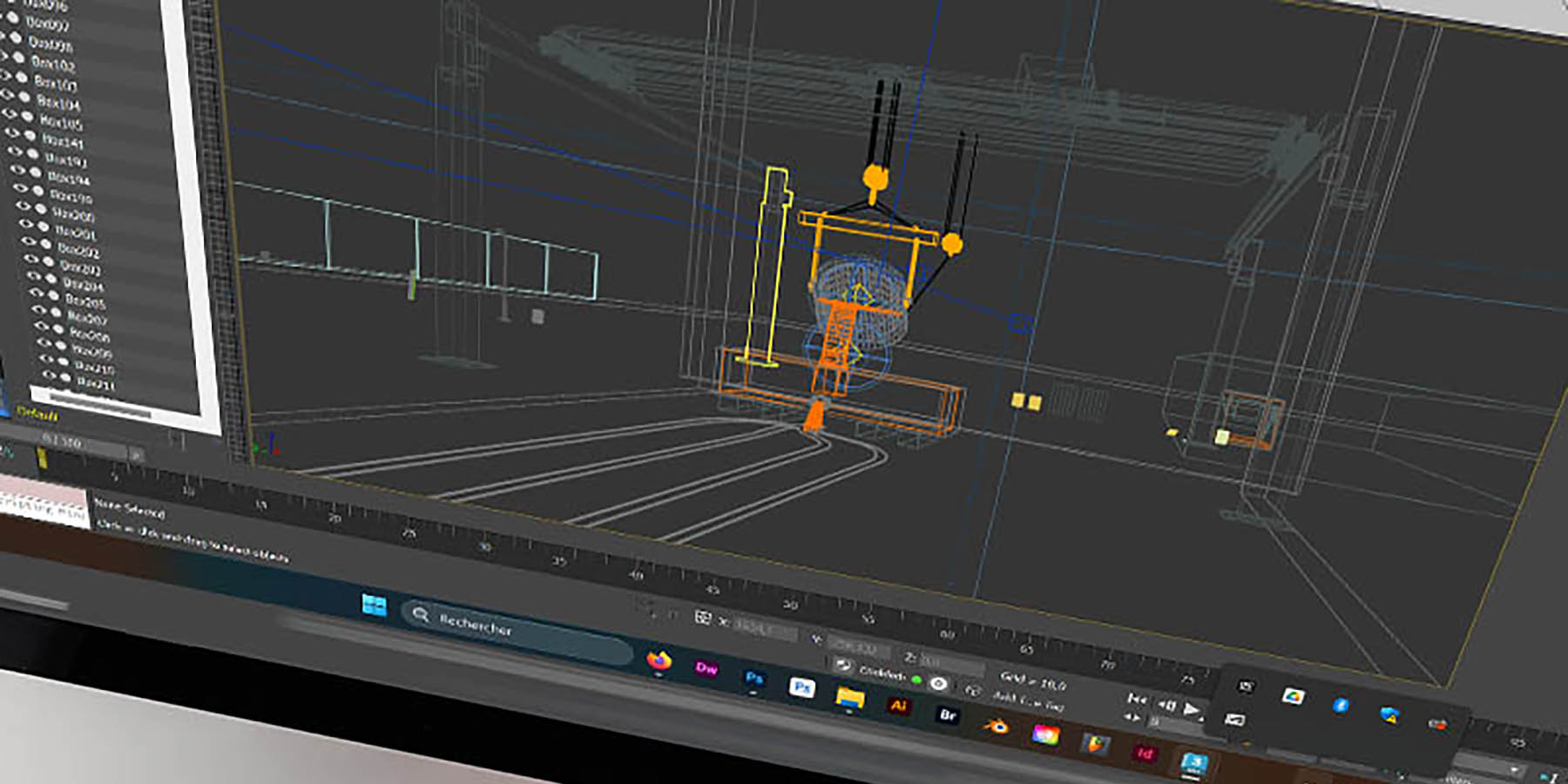
Task: Play the animation
Action: (x=1192, y=710)
